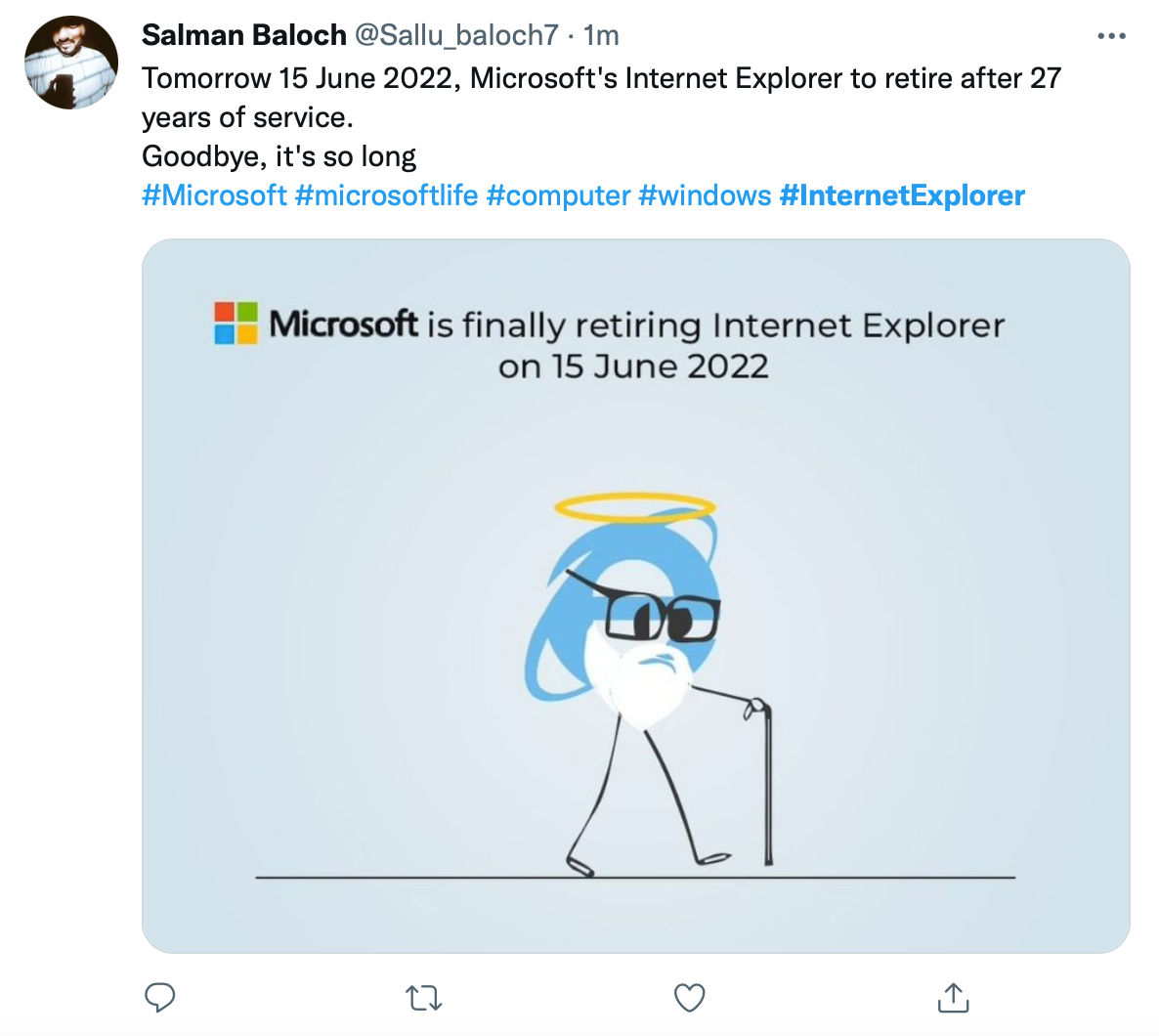Select the #microsoftlife hashtag
Image resolution: width=1159 pixels, height=1036 pixels.
click(x=386, y=195)
